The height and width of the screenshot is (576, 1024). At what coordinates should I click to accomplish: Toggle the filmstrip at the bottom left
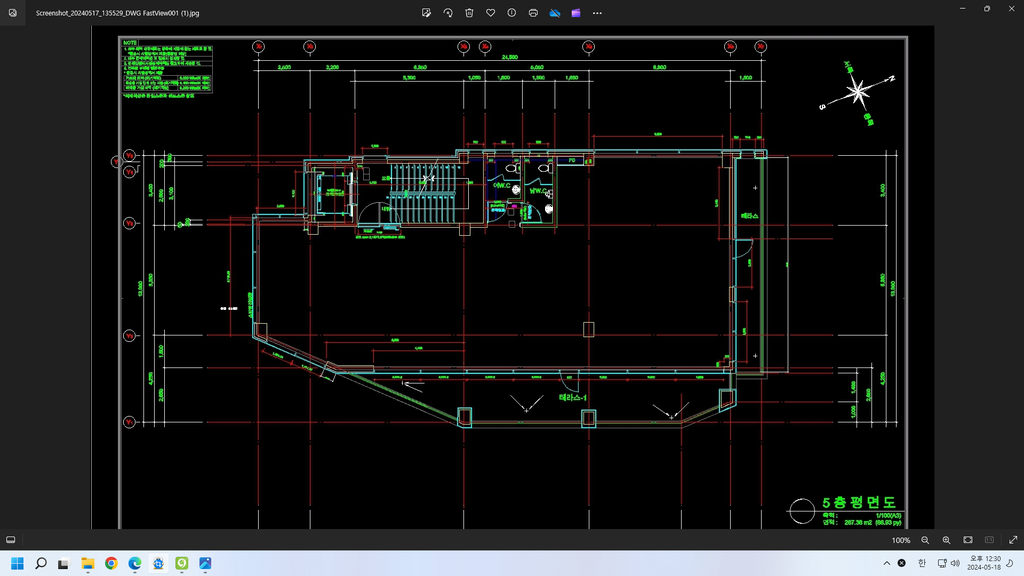11,540
